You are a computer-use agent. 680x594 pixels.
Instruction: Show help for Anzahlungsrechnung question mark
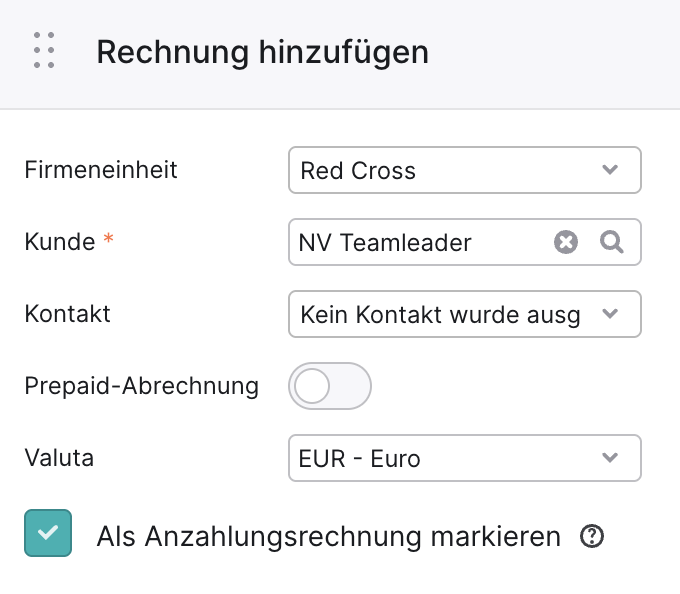point(592,536)
